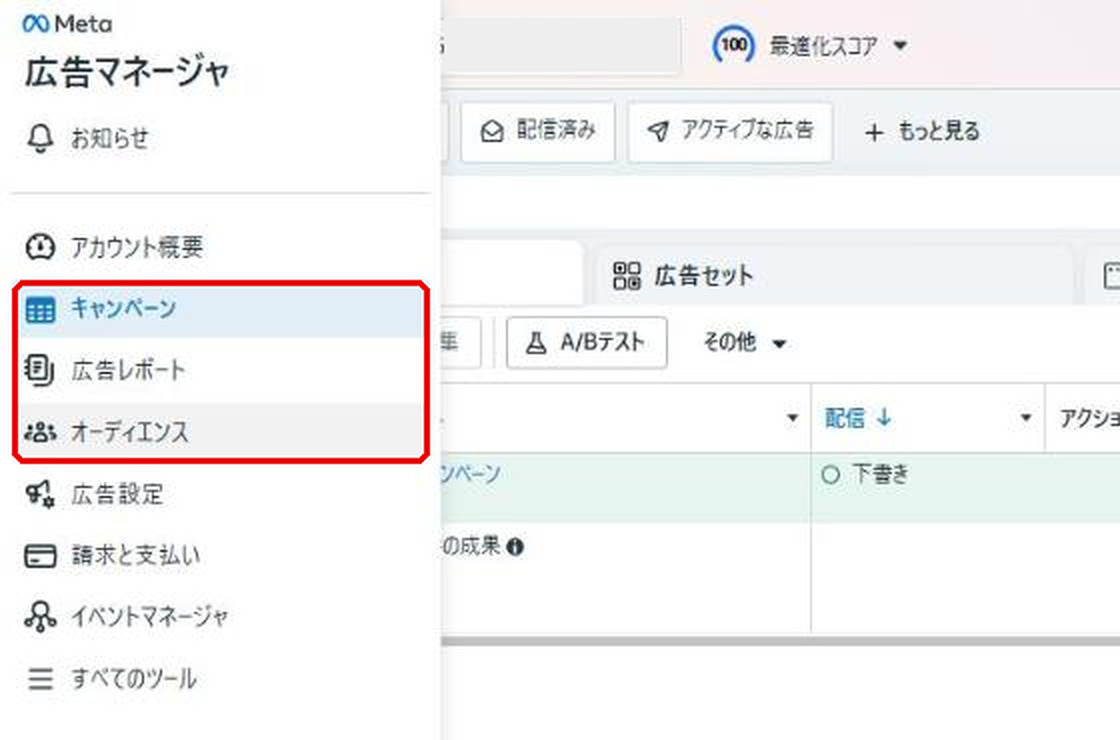The width and height of the screenshot is (1120, 740).
Task: Open キャンペーン in the sidebar
Action: pos(221,309)
